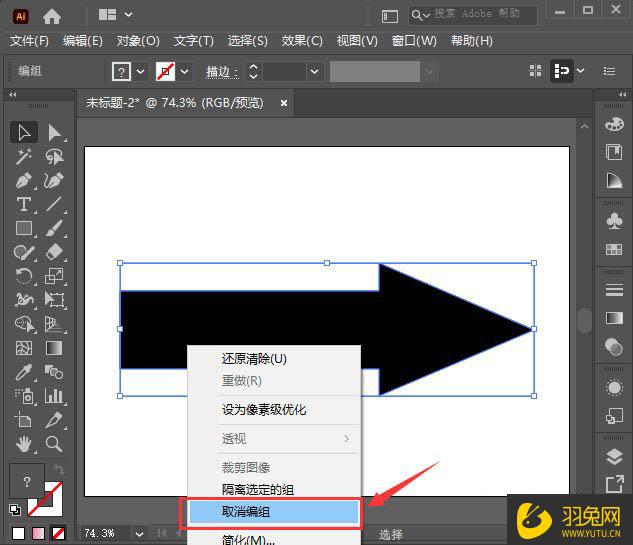Select the Mesh tool
The image size is (633, 545).
point(24,348)
